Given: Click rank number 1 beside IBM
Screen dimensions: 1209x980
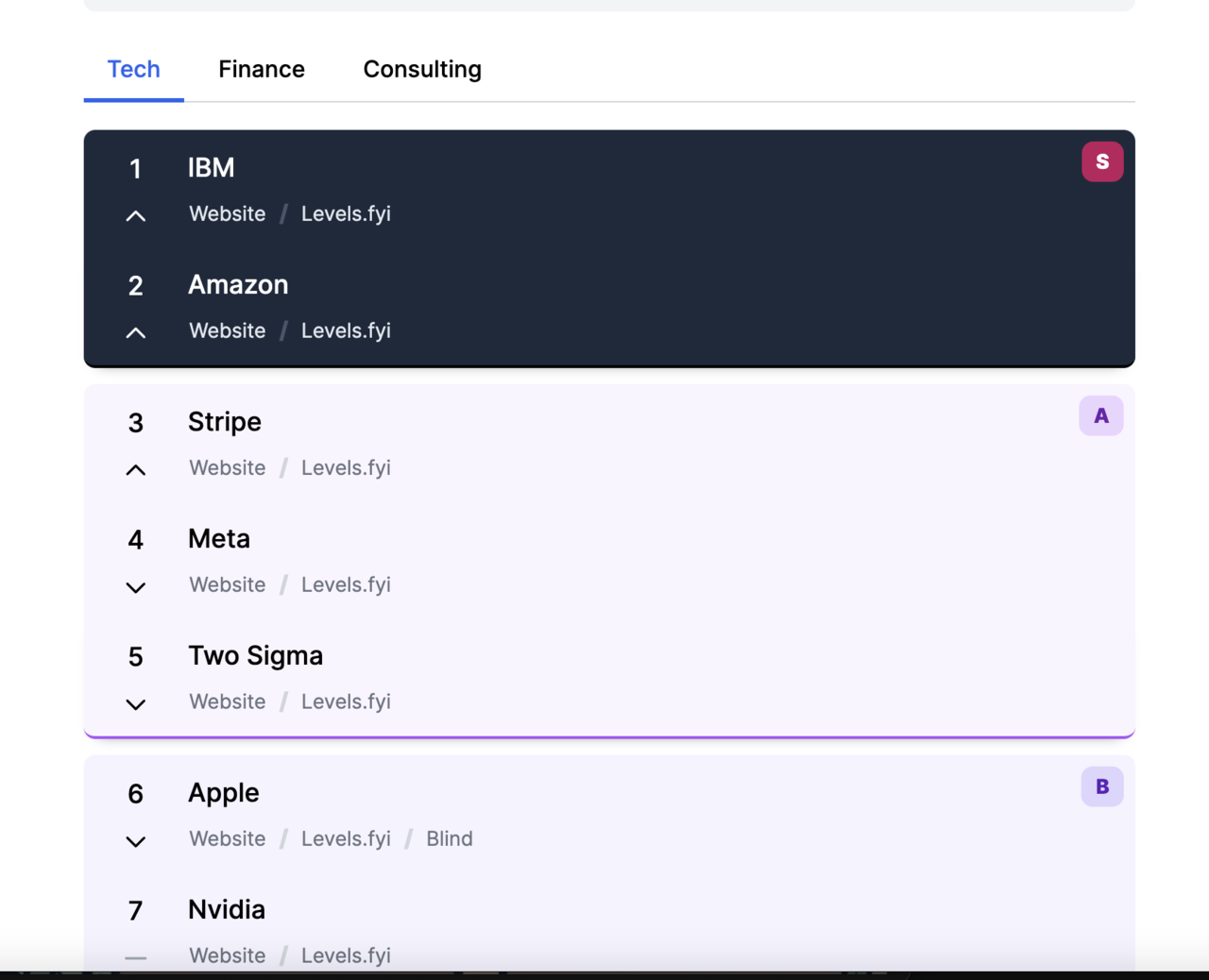Looking at the screenshot, I should (136, 169).
